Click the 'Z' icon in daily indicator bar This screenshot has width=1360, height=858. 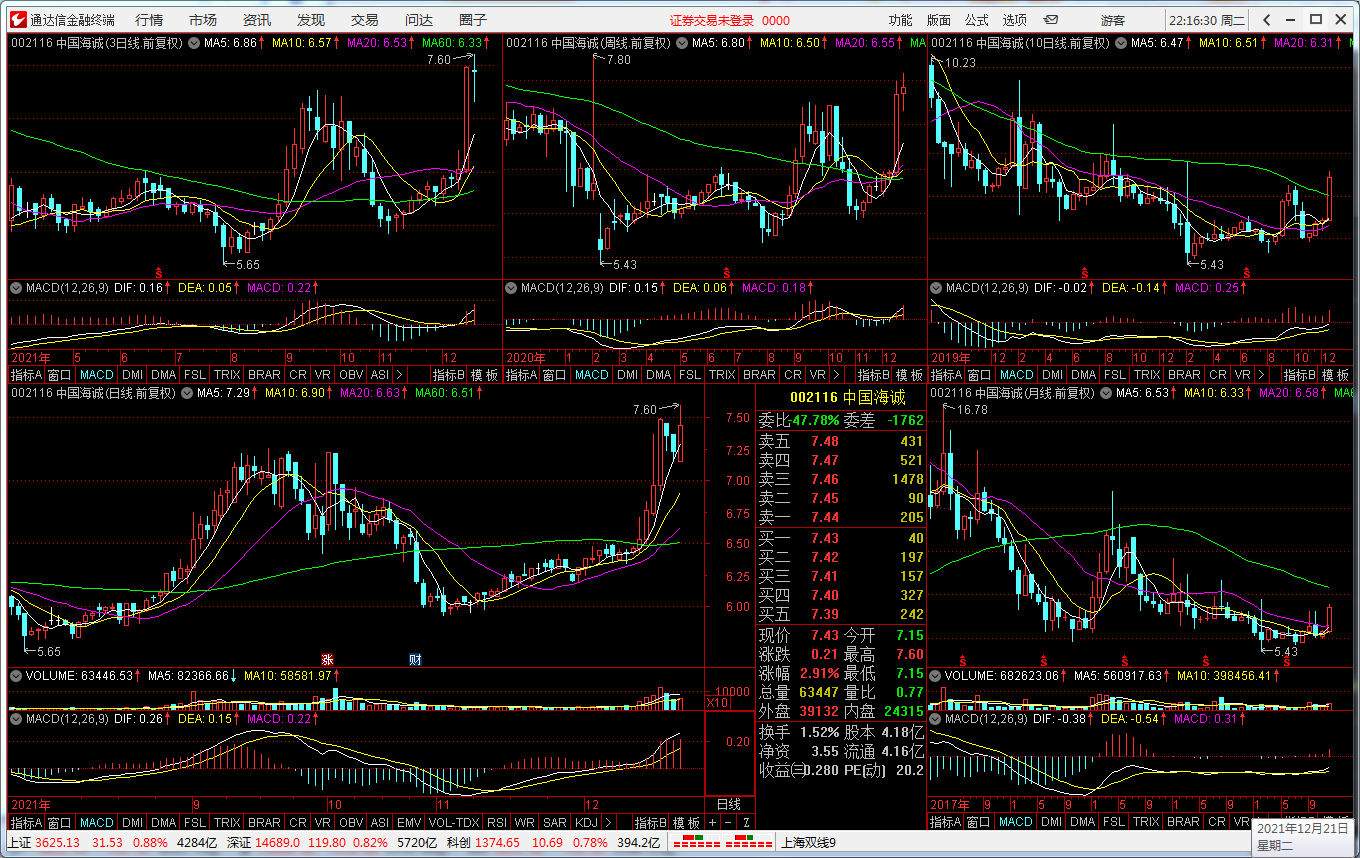(x=745, y=822)
